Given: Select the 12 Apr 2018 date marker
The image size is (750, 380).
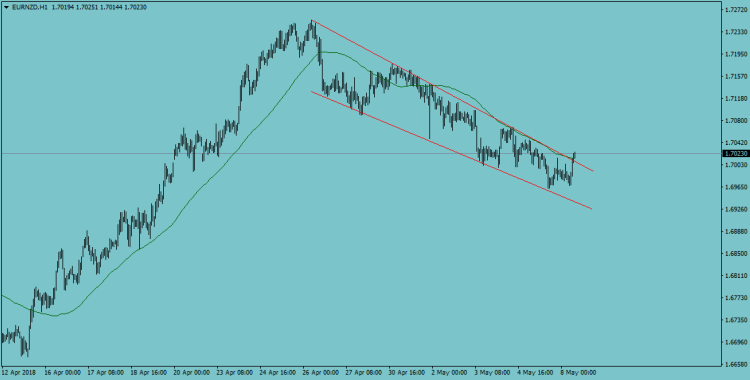Looking at the screenshot, I should 18,372.
